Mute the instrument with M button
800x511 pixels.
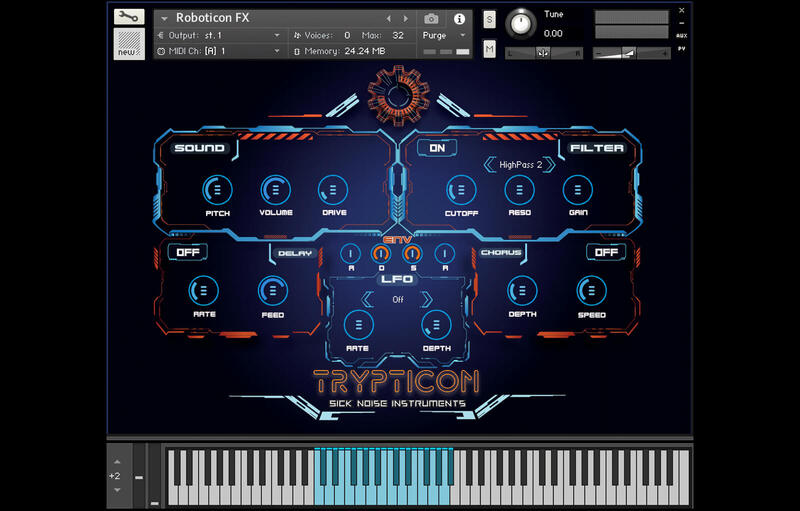(x=490, y=48)
